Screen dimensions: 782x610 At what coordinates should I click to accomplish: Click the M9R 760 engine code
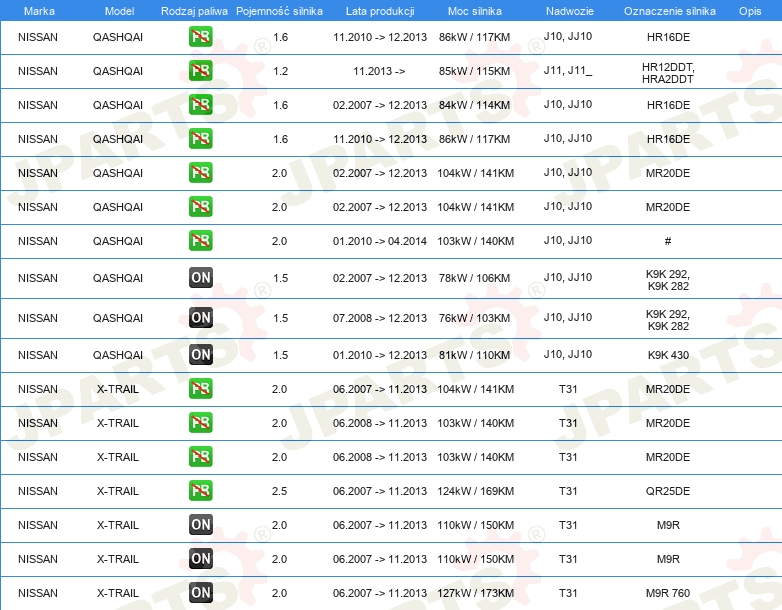coord(668,593)
